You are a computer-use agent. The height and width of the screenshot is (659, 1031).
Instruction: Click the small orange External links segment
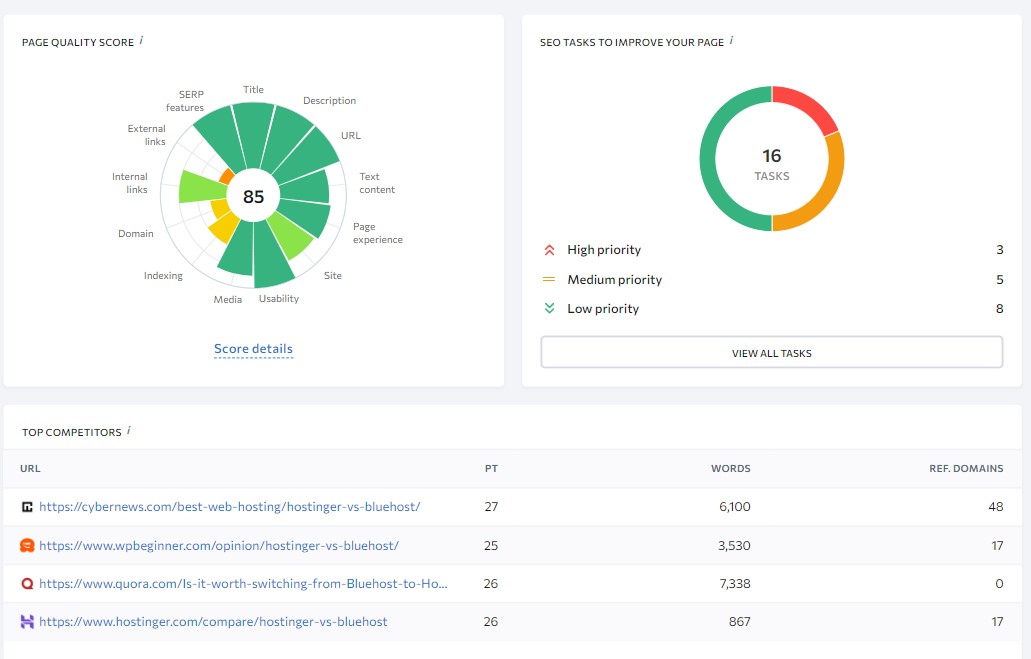pos(228,176)
